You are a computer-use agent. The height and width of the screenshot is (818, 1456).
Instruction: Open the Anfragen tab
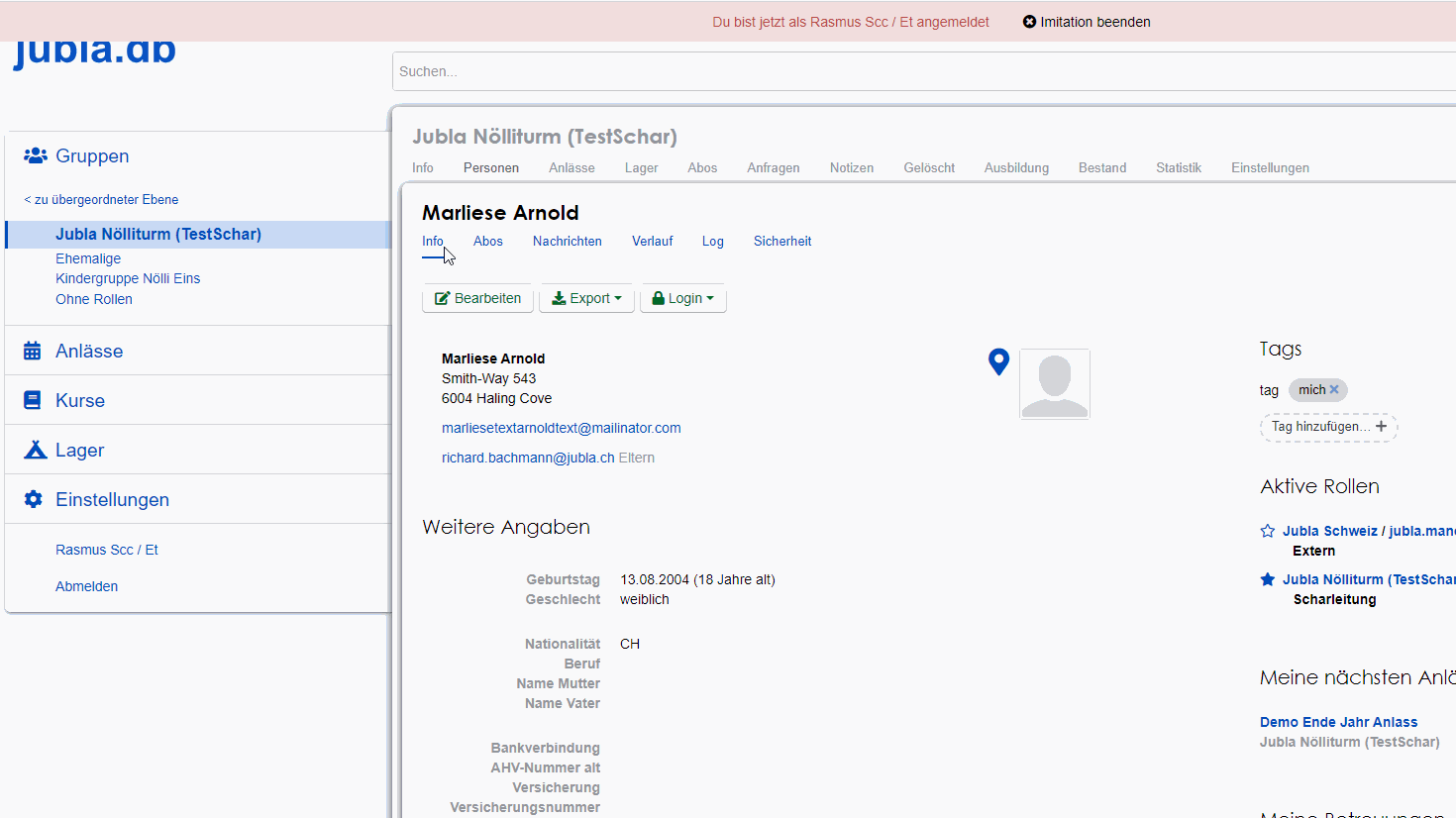coord(774,167)
